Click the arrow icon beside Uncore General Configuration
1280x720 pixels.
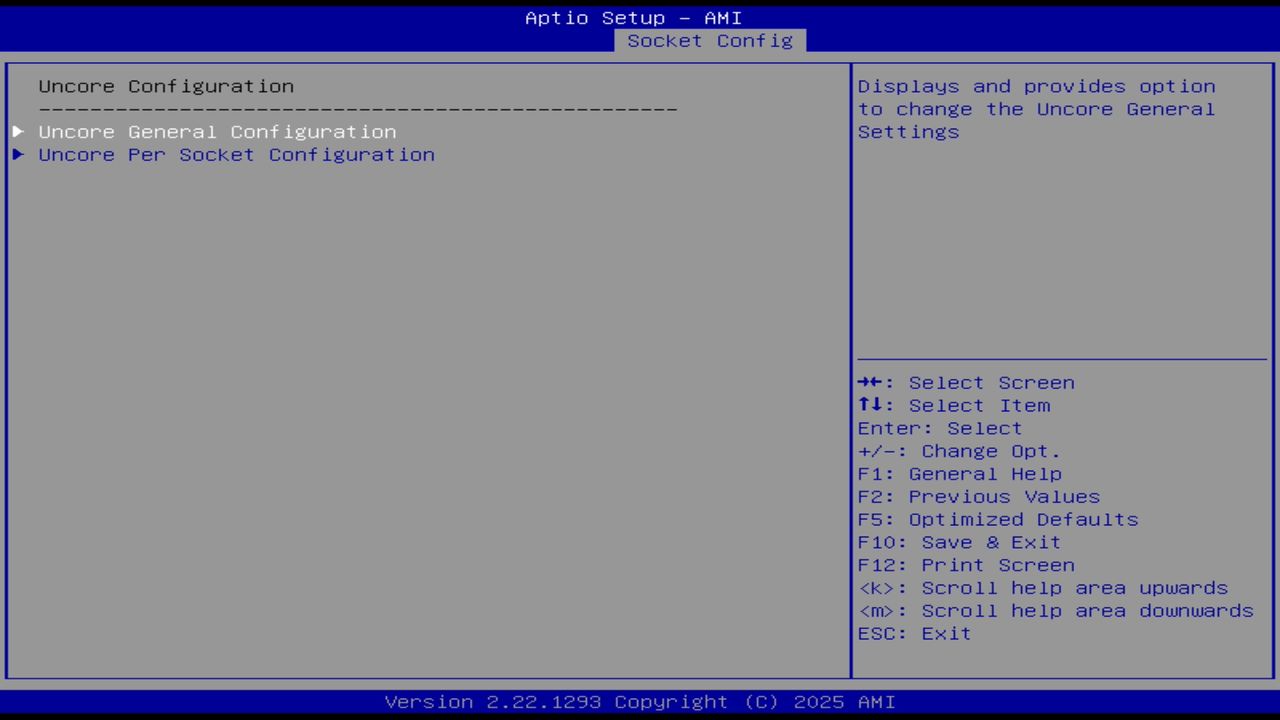(17, 131)
